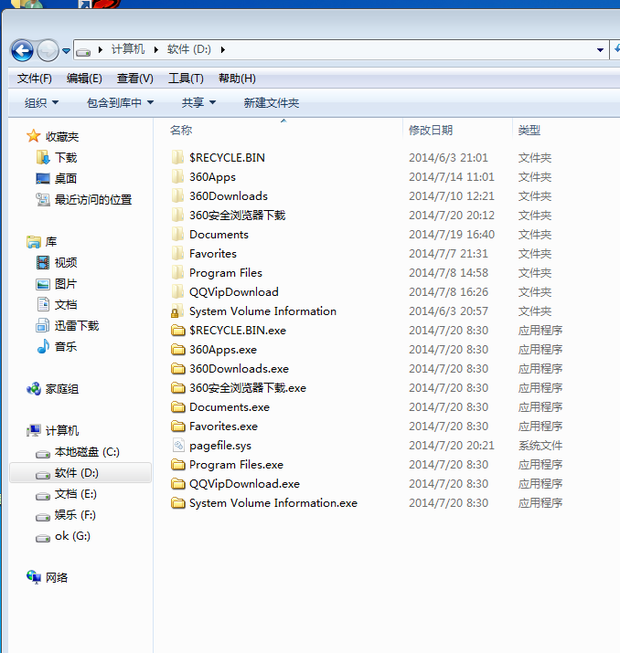This screenshot has width=620, height=653.
Task: Select 收藏夹 star icon in sidebar
Action: (x=33, y=136)
